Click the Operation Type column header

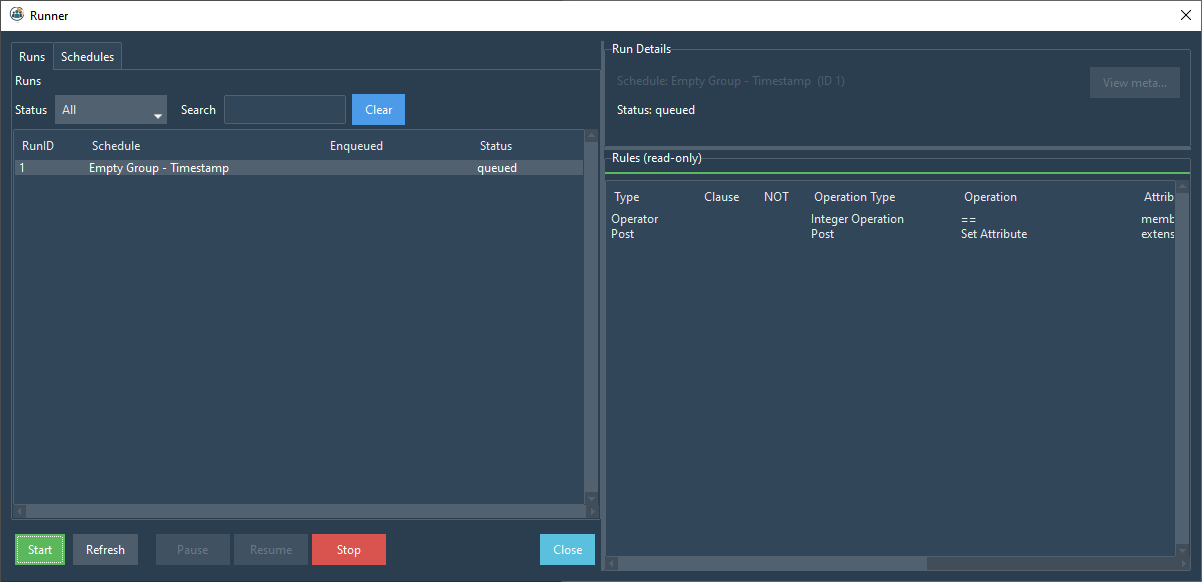point(854,197)
